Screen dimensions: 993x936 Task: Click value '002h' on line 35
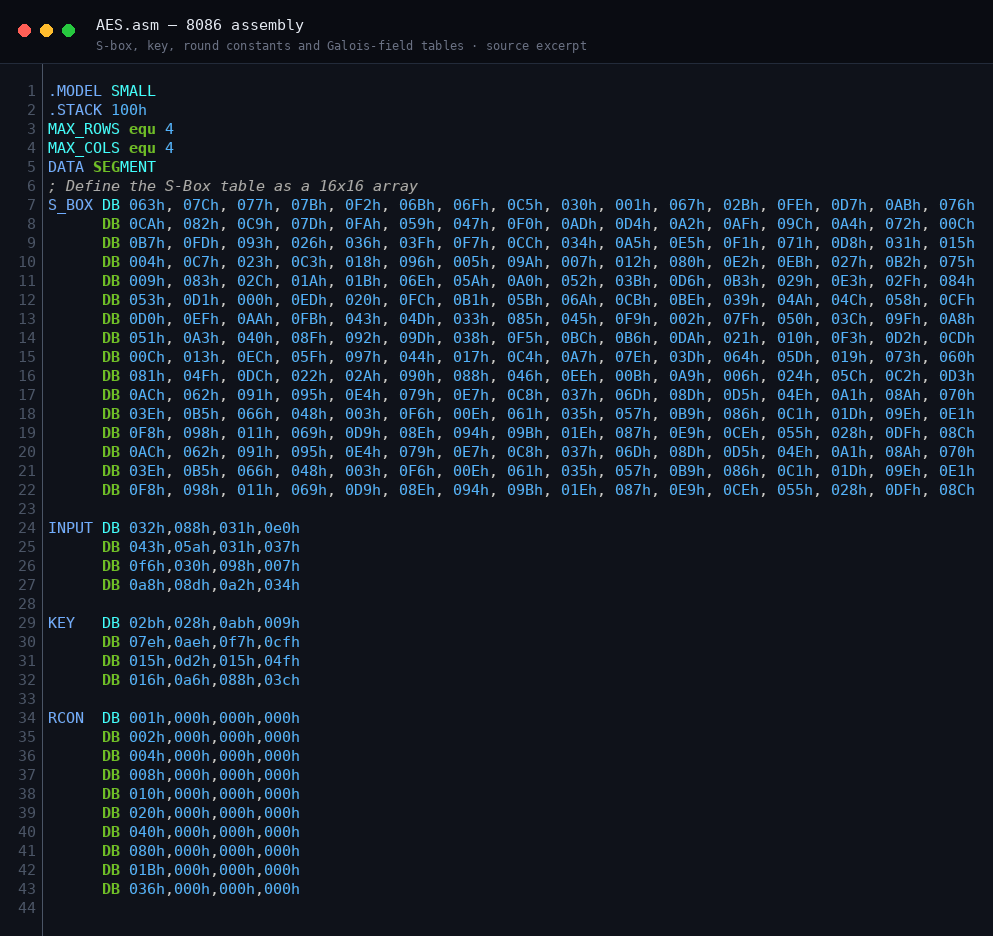click(x=147, y=737)
